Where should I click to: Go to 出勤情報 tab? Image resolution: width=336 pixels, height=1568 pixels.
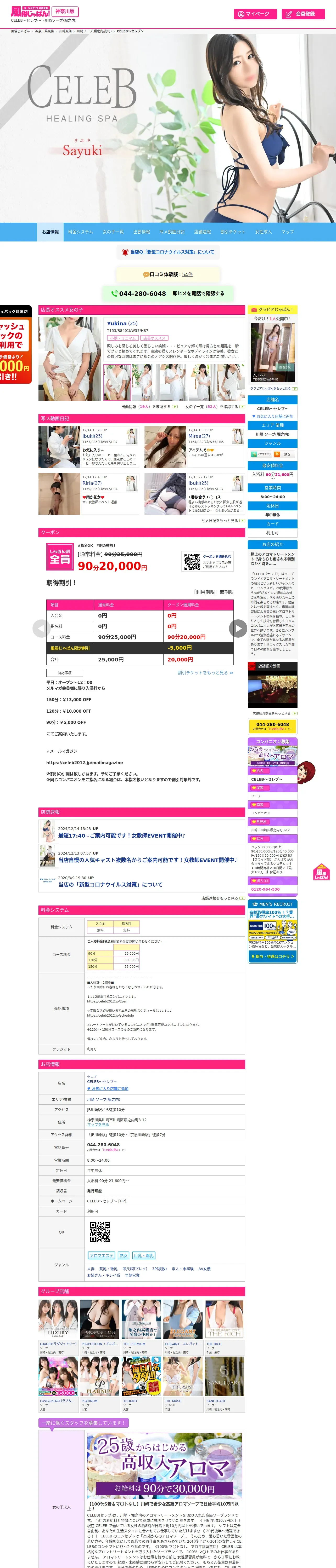pyautogui.click(x=142, y=232)
